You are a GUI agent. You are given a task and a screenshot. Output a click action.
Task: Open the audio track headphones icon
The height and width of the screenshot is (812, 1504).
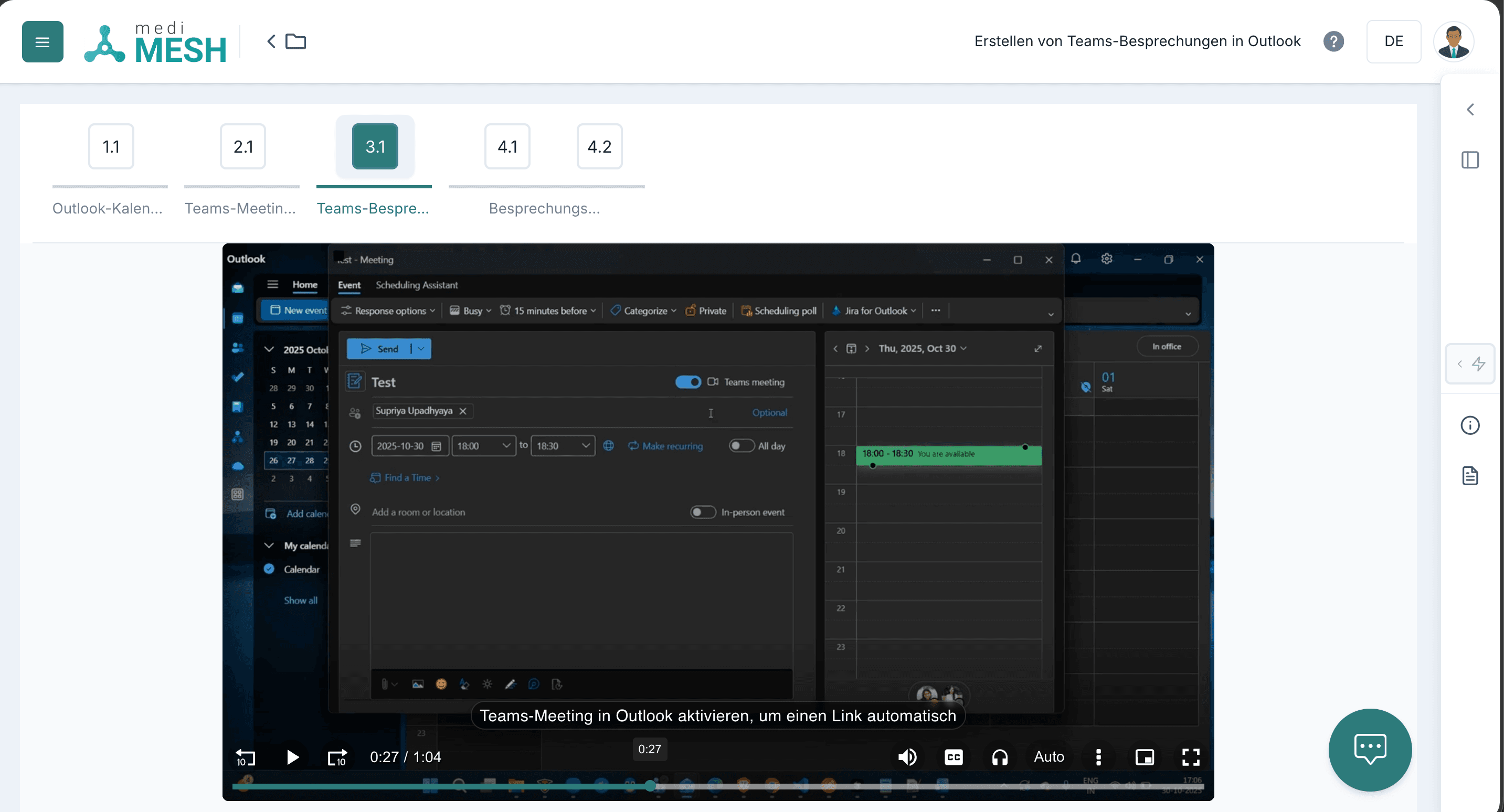point(1000,757)
